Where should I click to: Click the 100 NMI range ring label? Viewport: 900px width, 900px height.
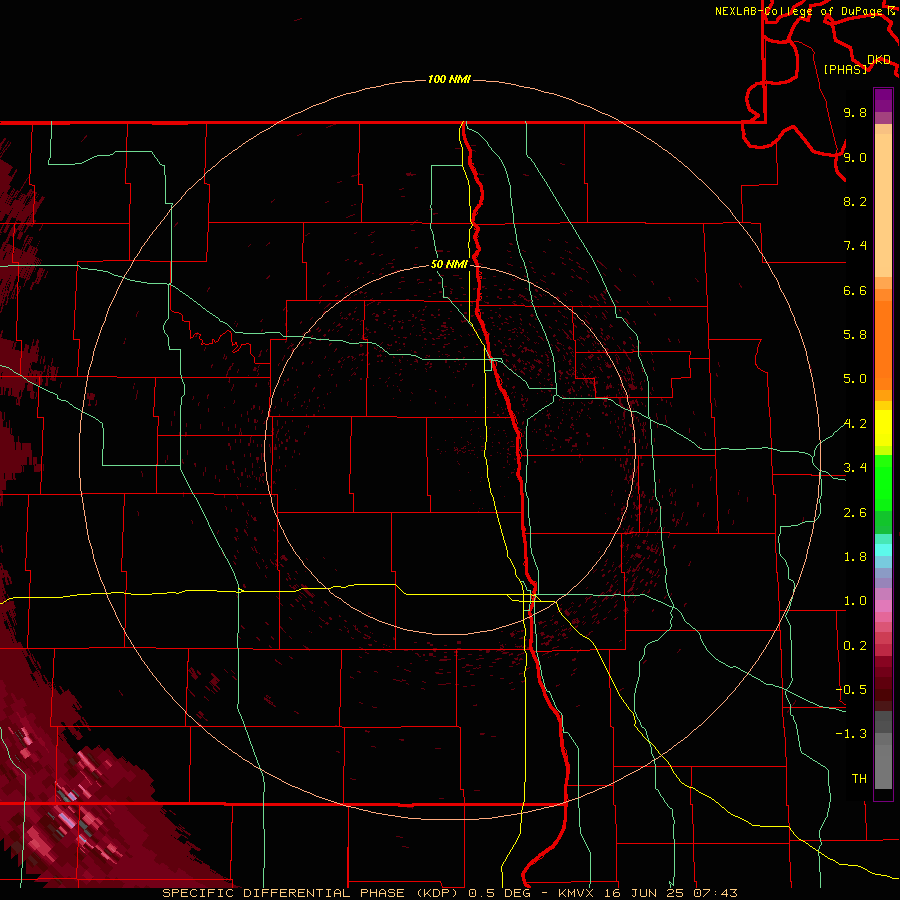tap(449, 79)
